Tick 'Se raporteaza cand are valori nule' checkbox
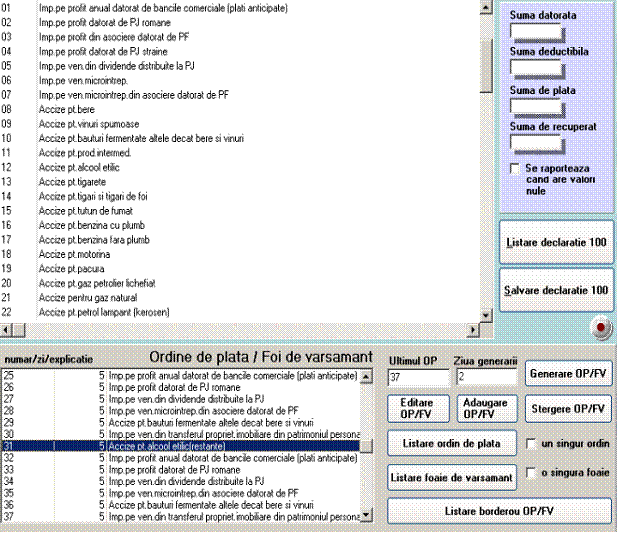619x534 pixels. tap(515, 168)
